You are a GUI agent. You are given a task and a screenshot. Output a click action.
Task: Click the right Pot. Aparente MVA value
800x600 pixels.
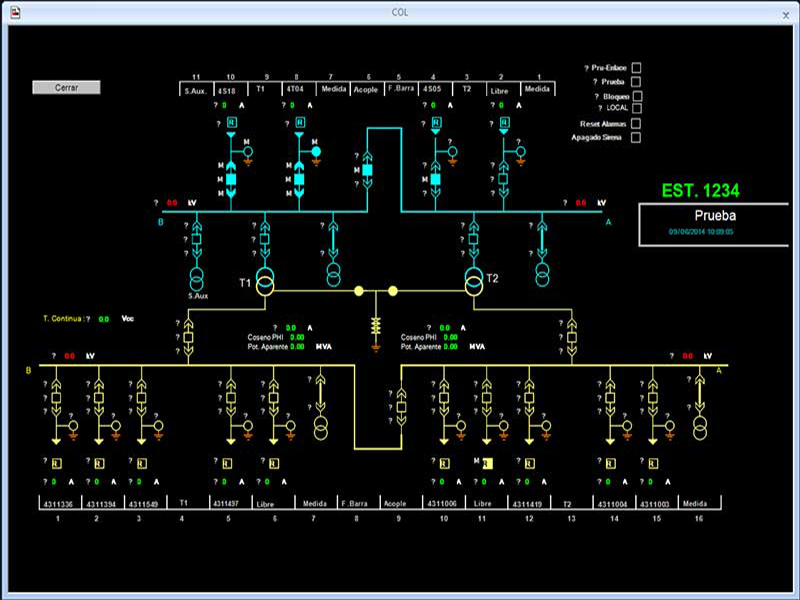click(x=451, y=346)
